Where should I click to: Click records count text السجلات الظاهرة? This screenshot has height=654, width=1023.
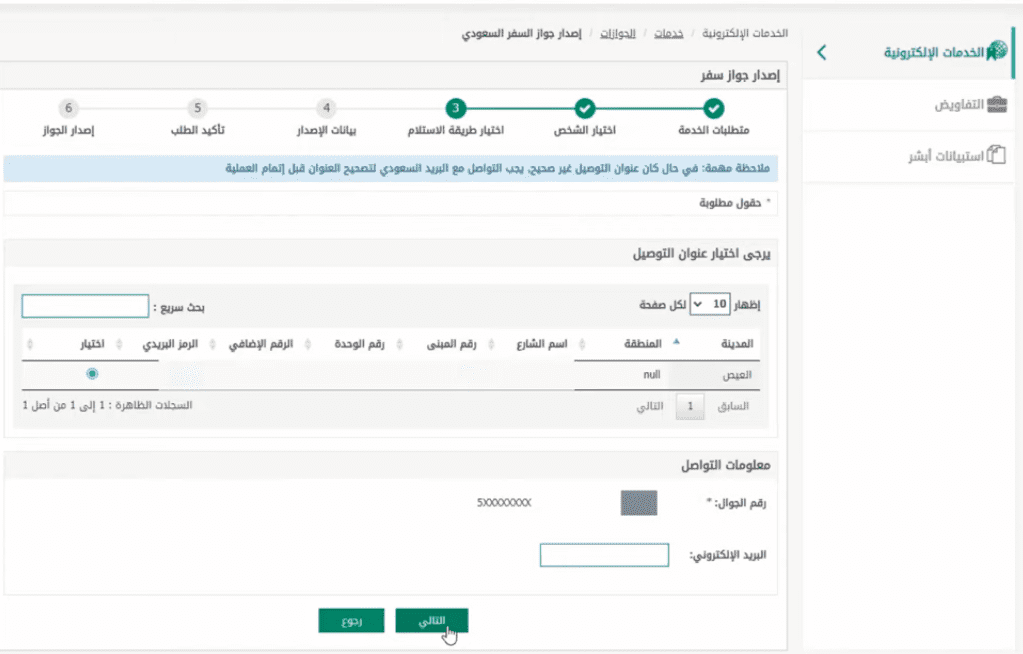(108, 405)
